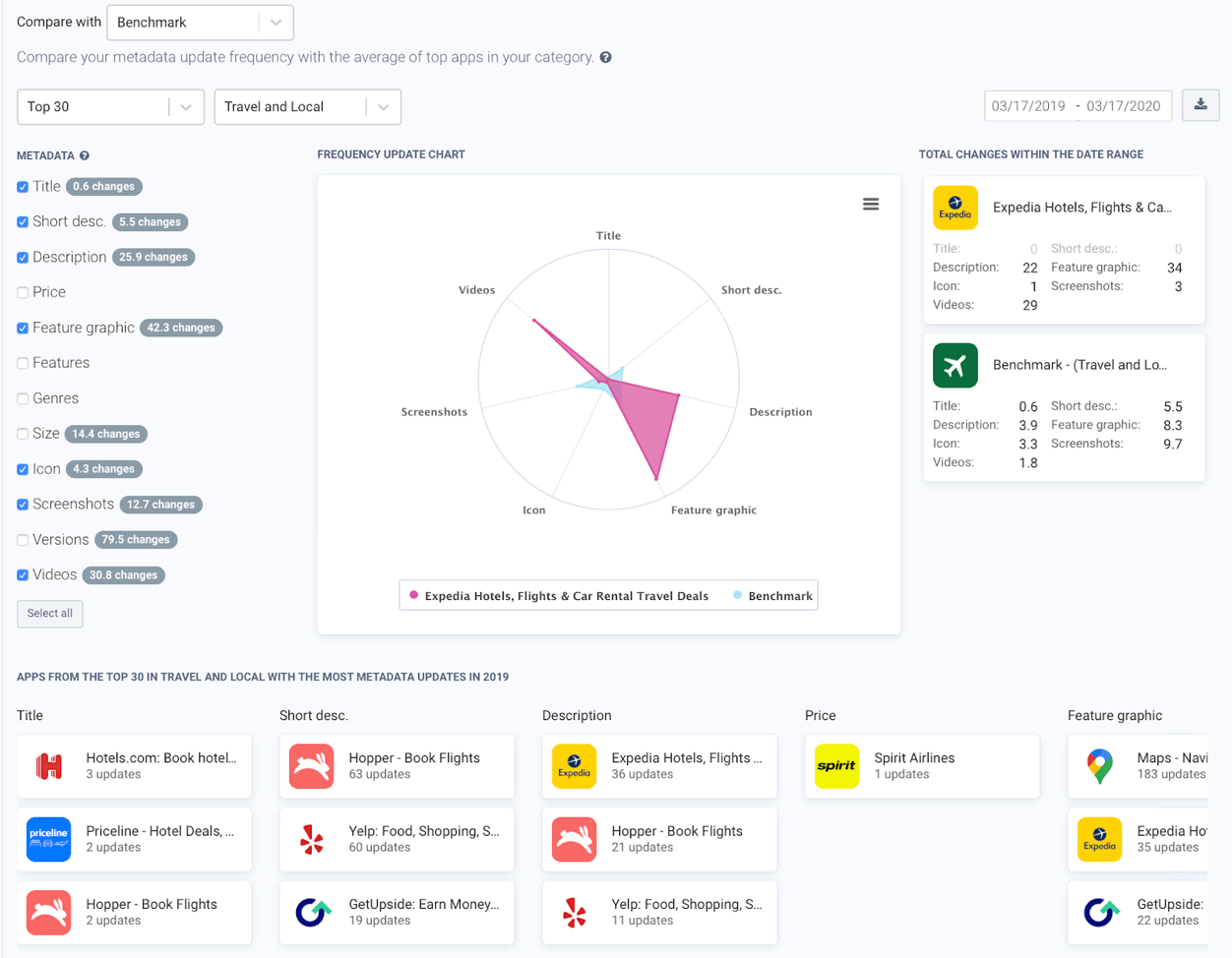Toggle Benchmark series in the chart legend

[773, 596]
